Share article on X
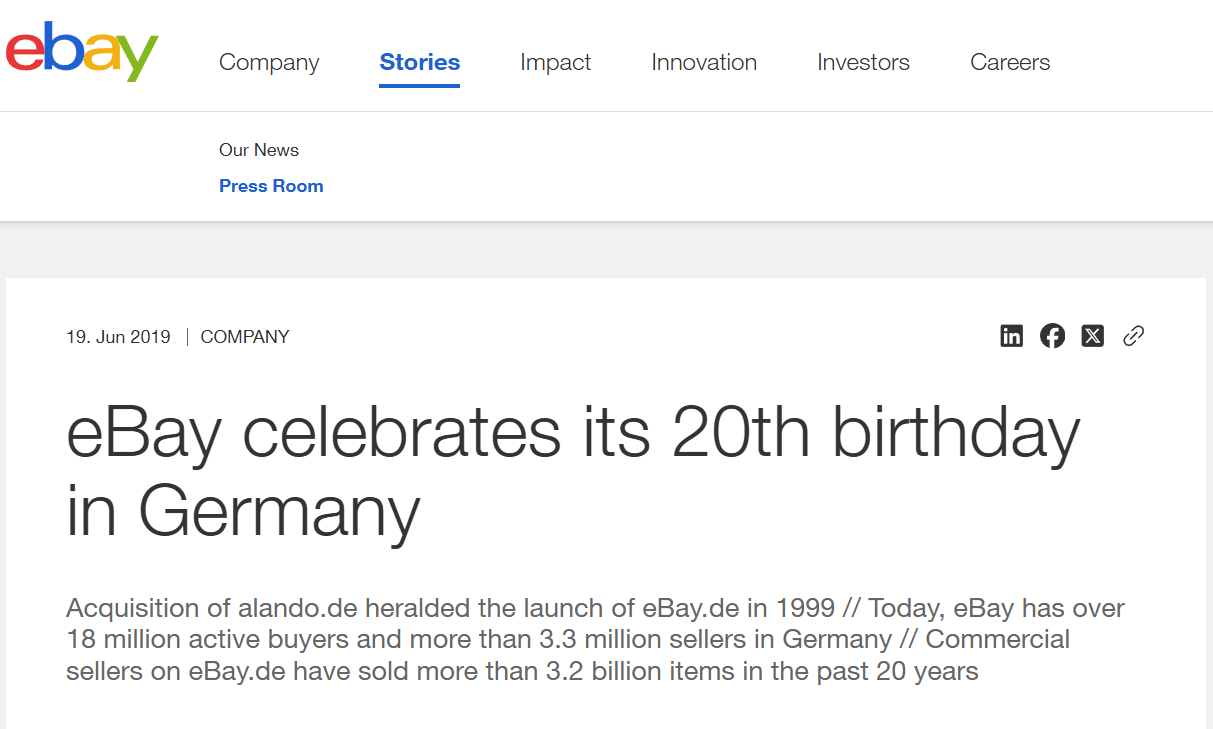This screenshot has height=729, width=1213. (x=1093, y=336)
